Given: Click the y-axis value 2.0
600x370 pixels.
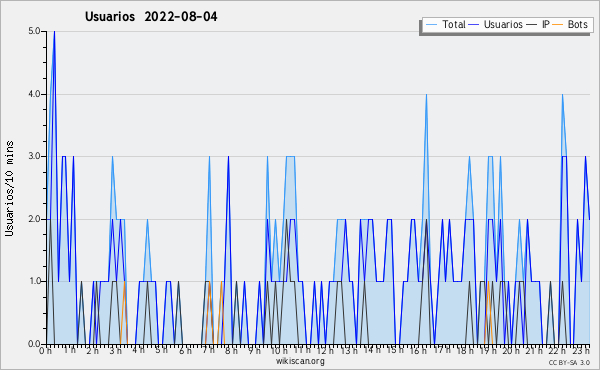Looking at the screenshot, I should tap(34, 219).
